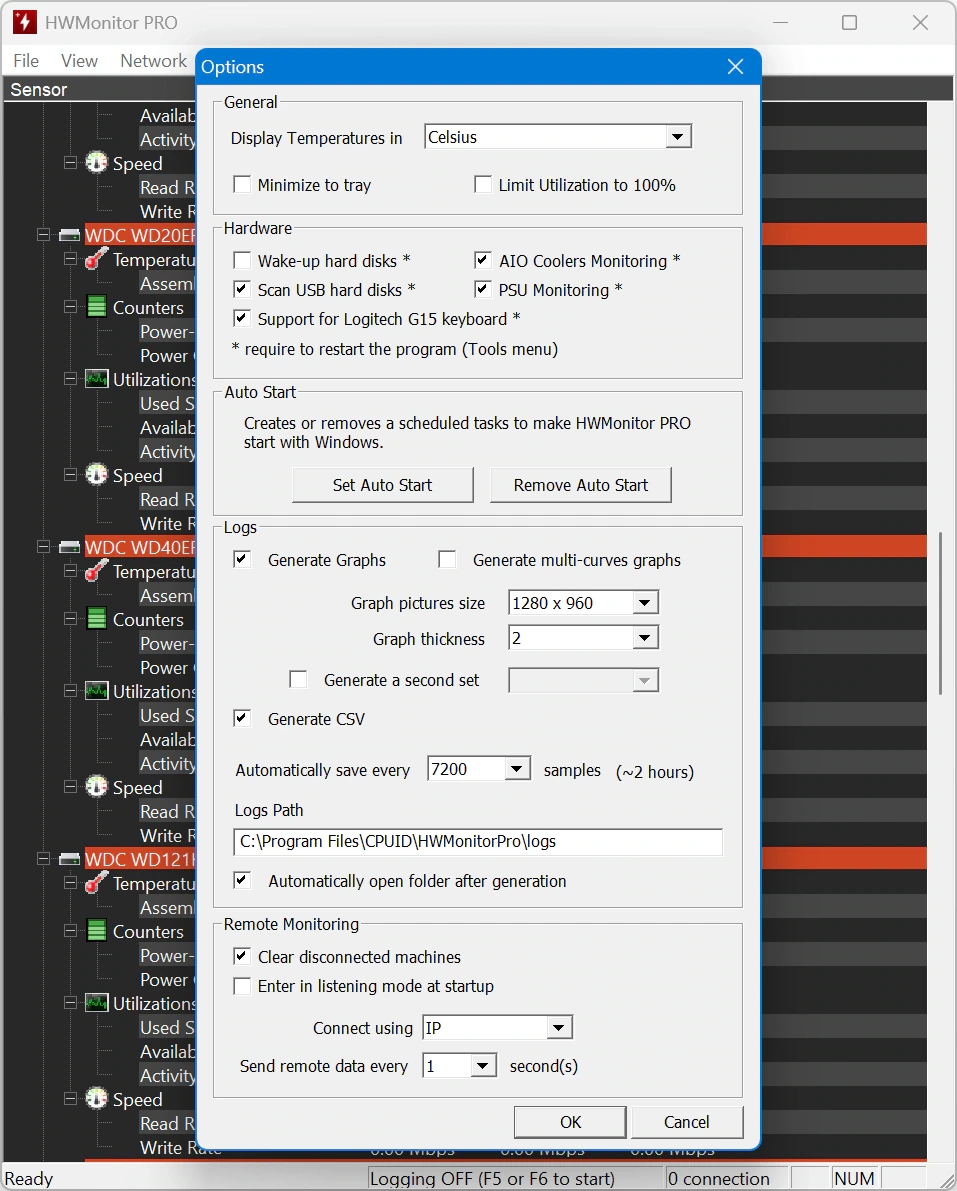This screenshot has height=1191, width=957.
Task: Collapse Utilizations node under WDC WD20EF
Action: click(x=71, y=379)
